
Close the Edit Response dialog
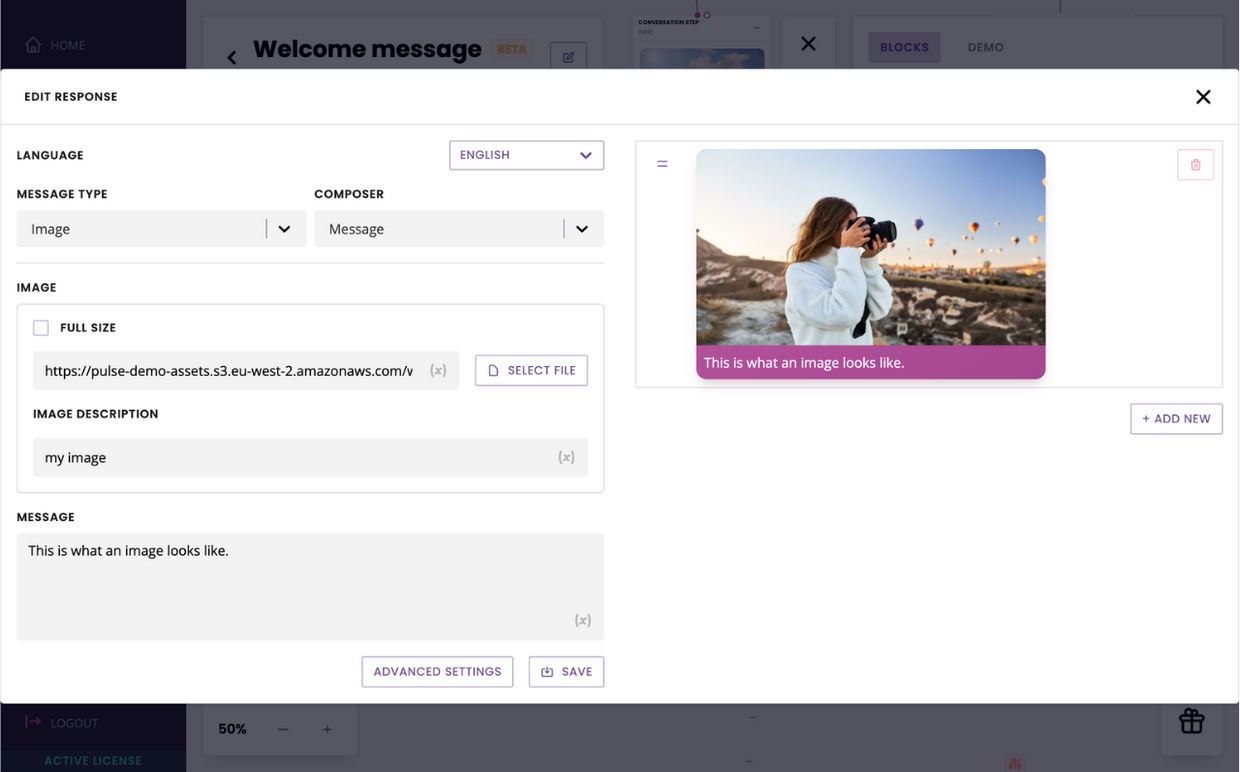pos(1203,97)
